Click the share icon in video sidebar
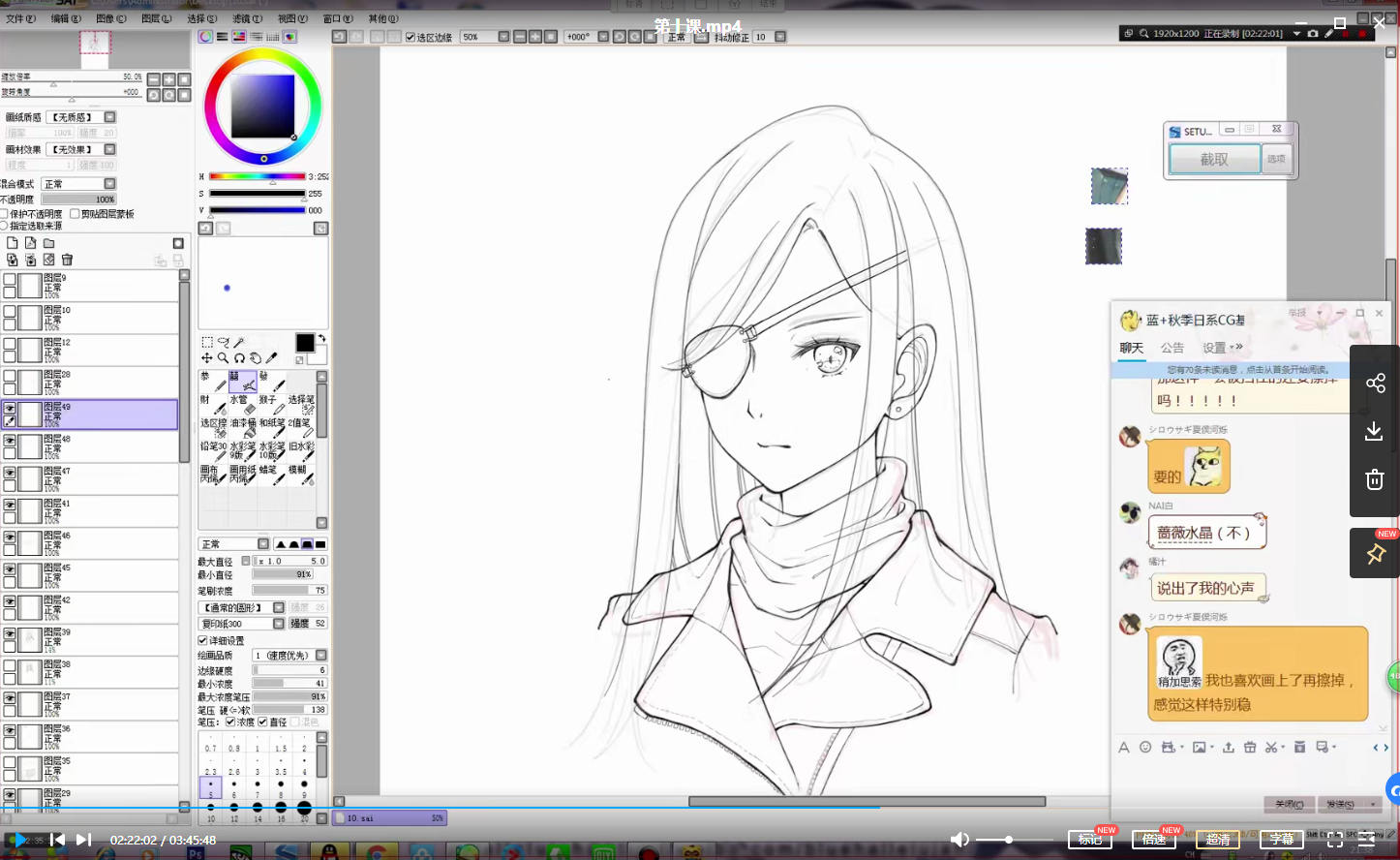Screen dimensions: 1400x860 pyautogui.click(x=1375, y=383)
